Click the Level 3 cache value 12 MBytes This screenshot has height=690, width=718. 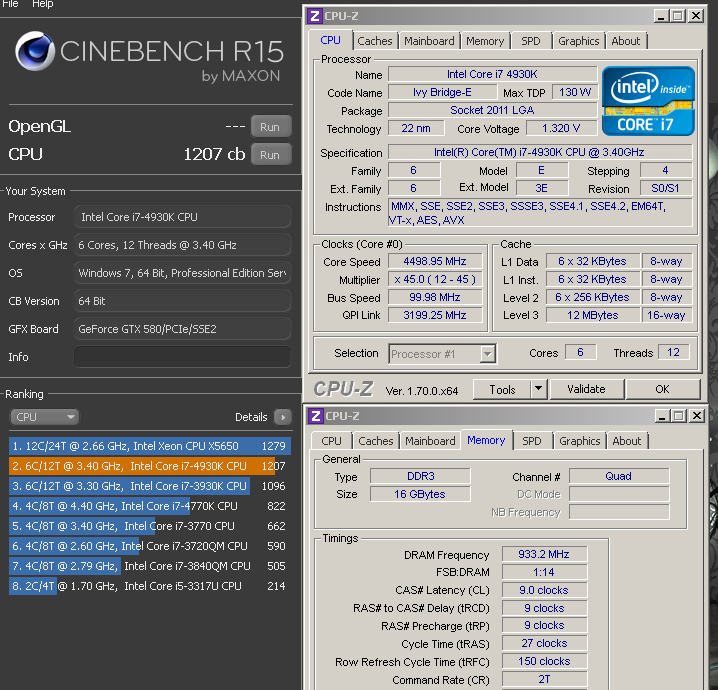coord(593,315)
